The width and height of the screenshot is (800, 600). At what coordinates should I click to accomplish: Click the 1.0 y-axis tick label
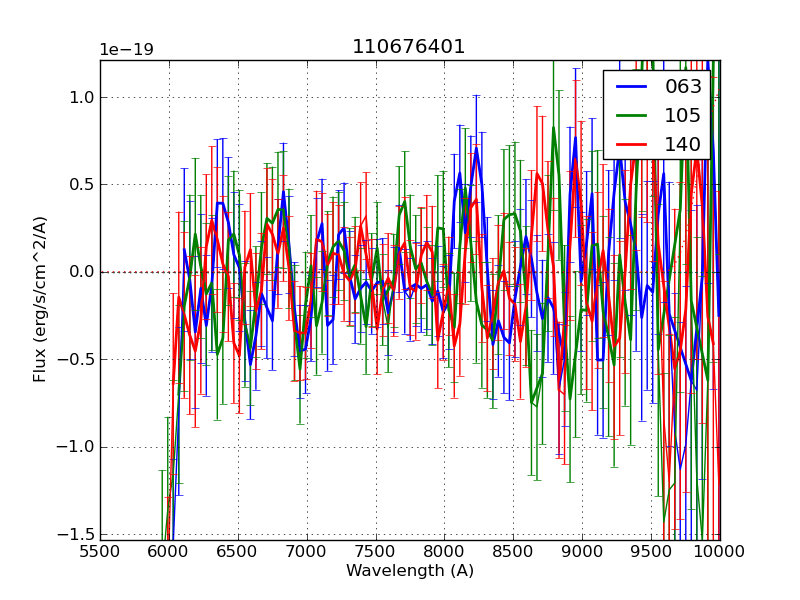point(80,97)
